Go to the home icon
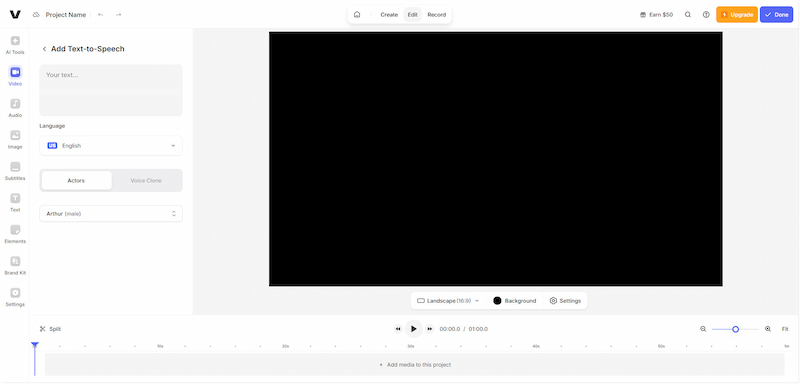This screenshot has width=800, height=384. pos(357,15)
